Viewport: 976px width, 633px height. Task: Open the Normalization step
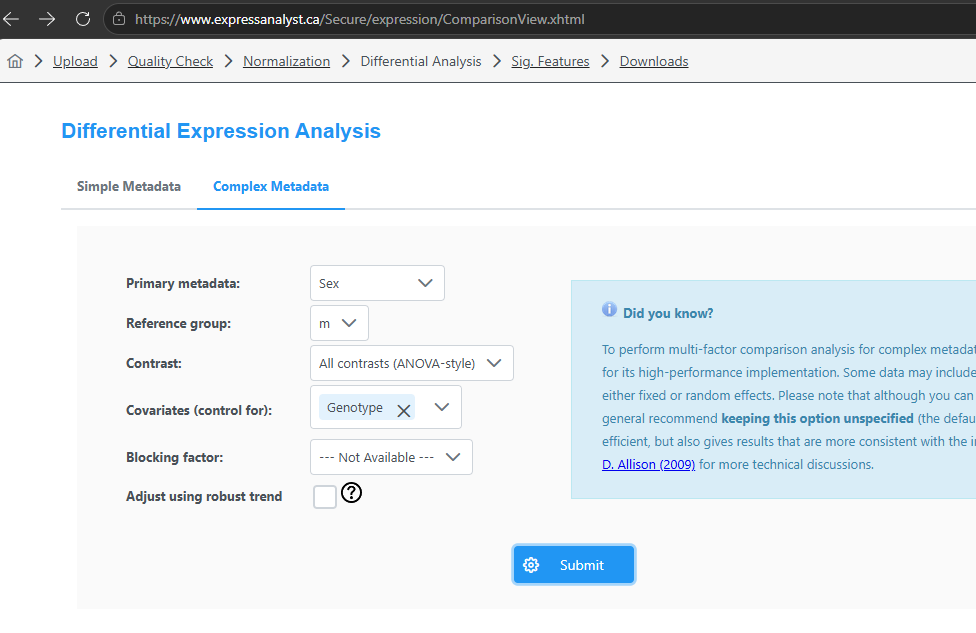tap(286, 61)
